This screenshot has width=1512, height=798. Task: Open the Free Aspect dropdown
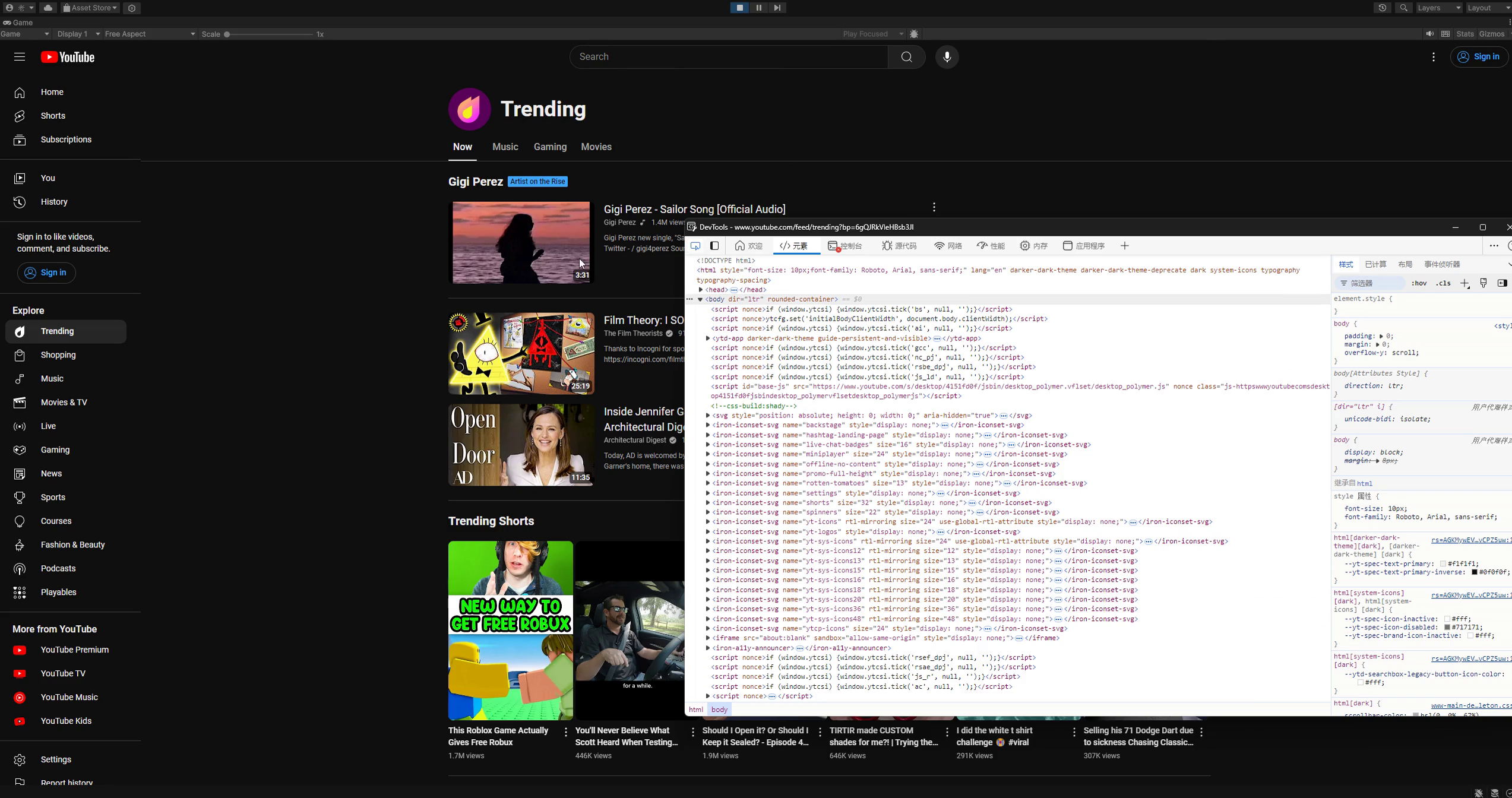pyautogui.click(x=150, y=34)
